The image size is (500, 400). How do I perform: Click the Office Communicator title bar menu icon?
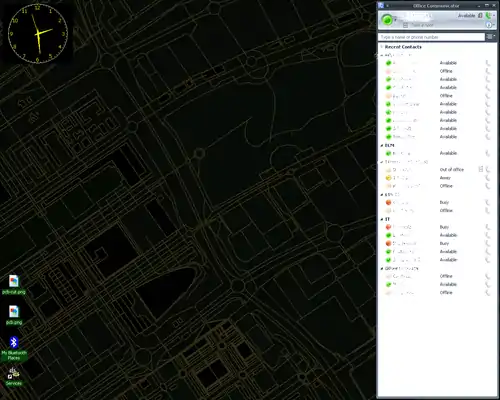(x=381, y=5)
